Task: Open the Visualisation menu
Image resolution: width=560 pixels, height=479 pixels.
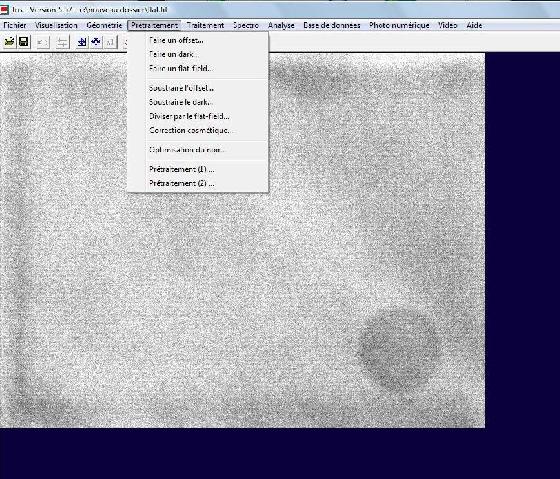Action: 56,25
